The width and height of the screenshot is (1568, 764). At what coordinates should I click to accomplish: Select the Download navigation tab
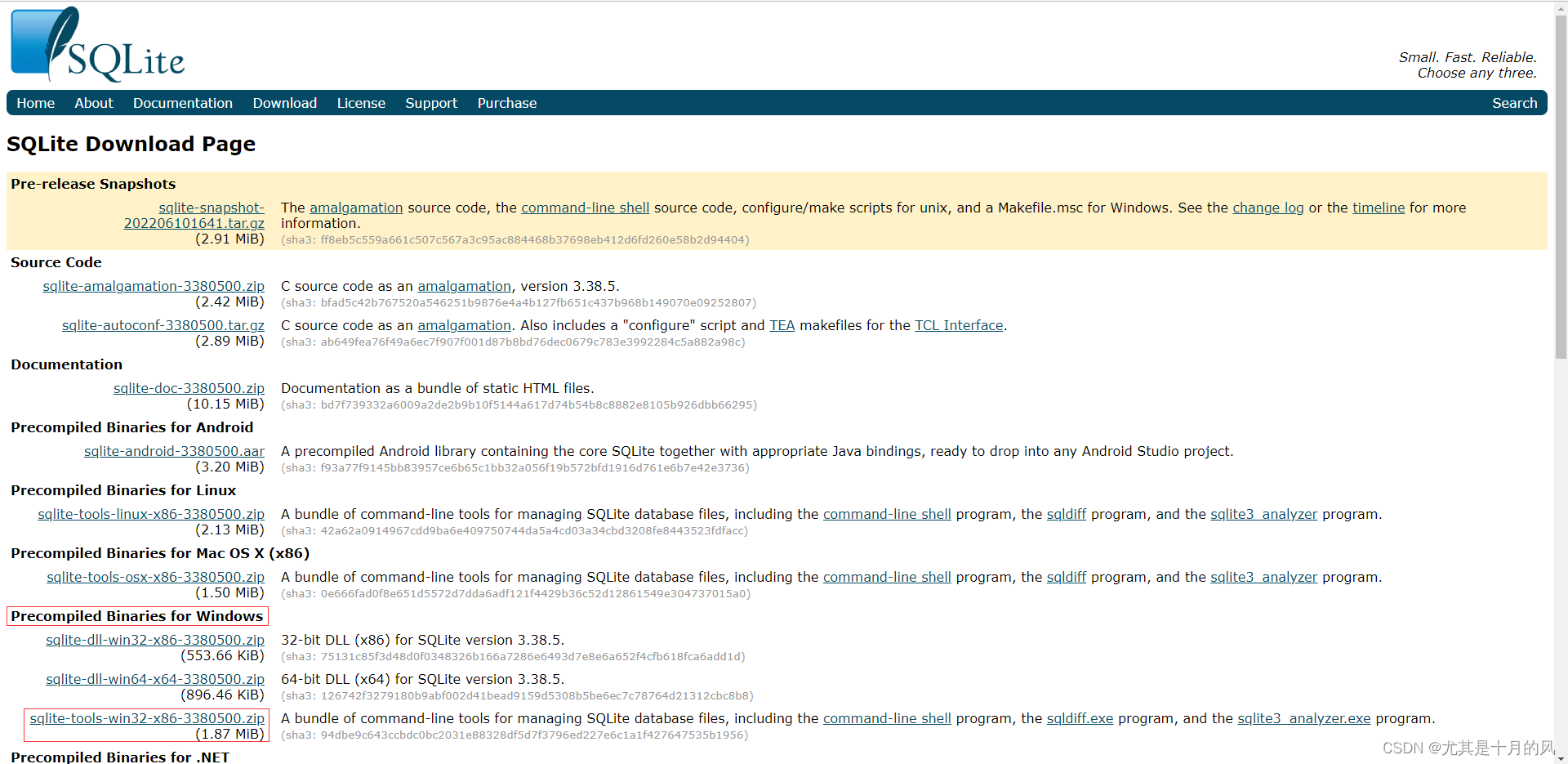pos(284,102)
